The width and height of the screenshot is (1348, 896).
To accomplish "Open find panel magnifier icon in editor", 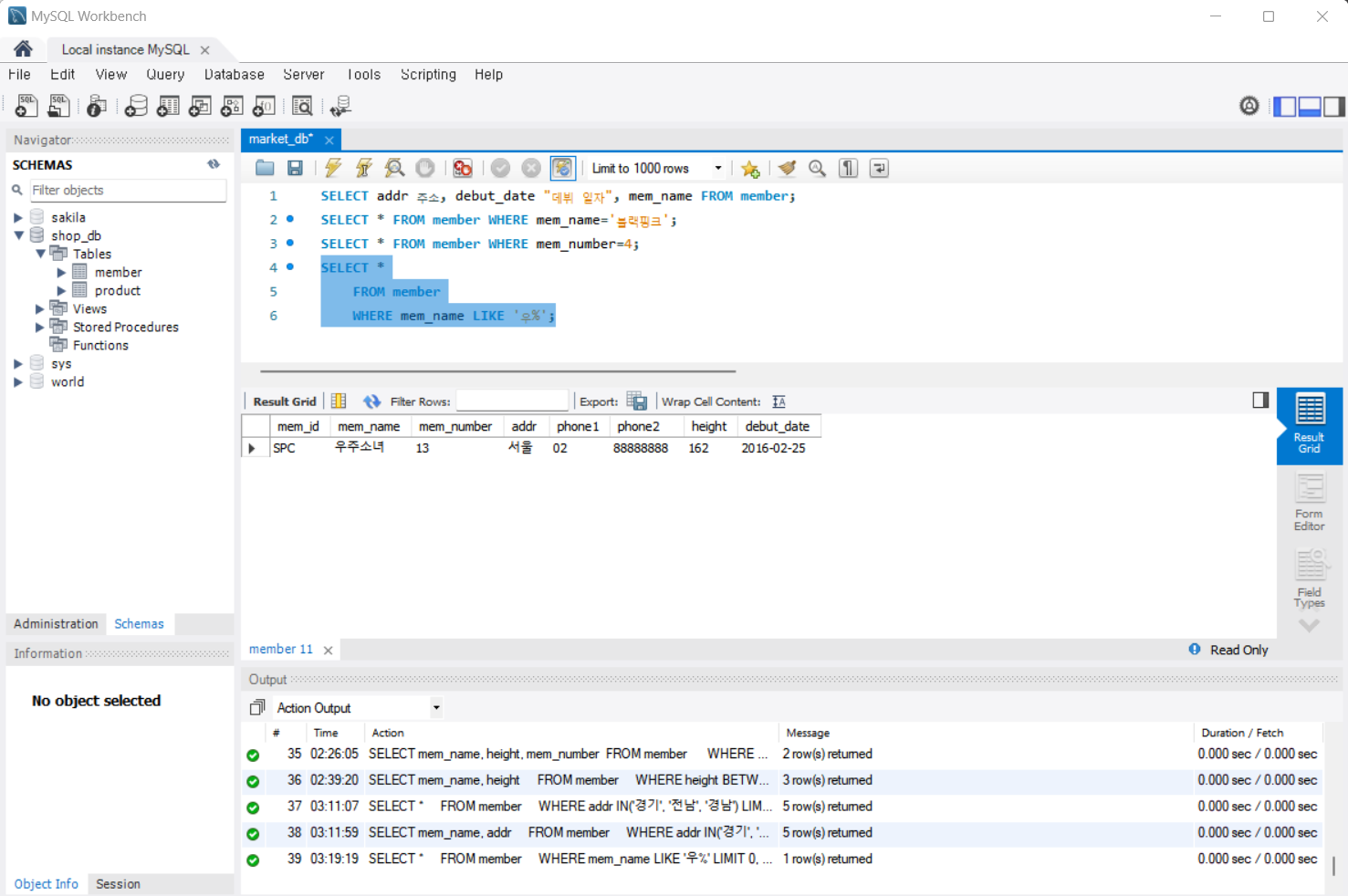I will pyautogui.click(x=818, y=168).
